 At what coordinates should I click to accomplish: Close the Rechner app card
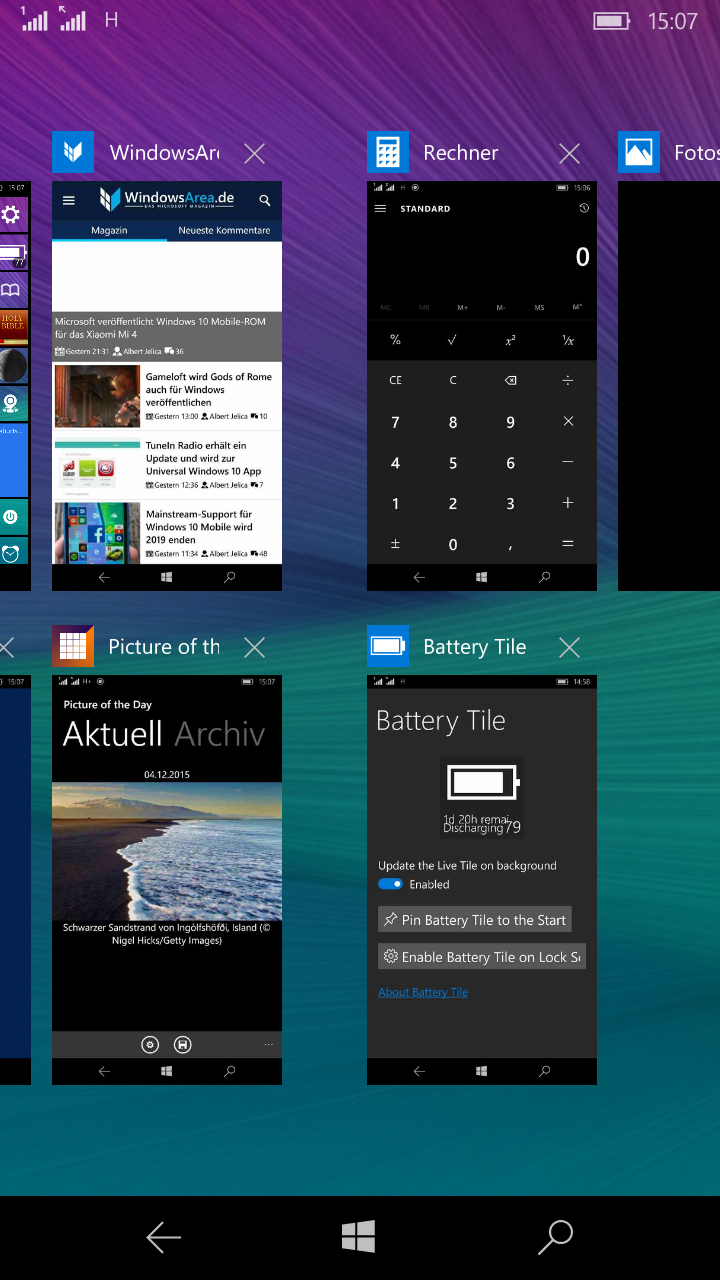click(x=569, y=153)
